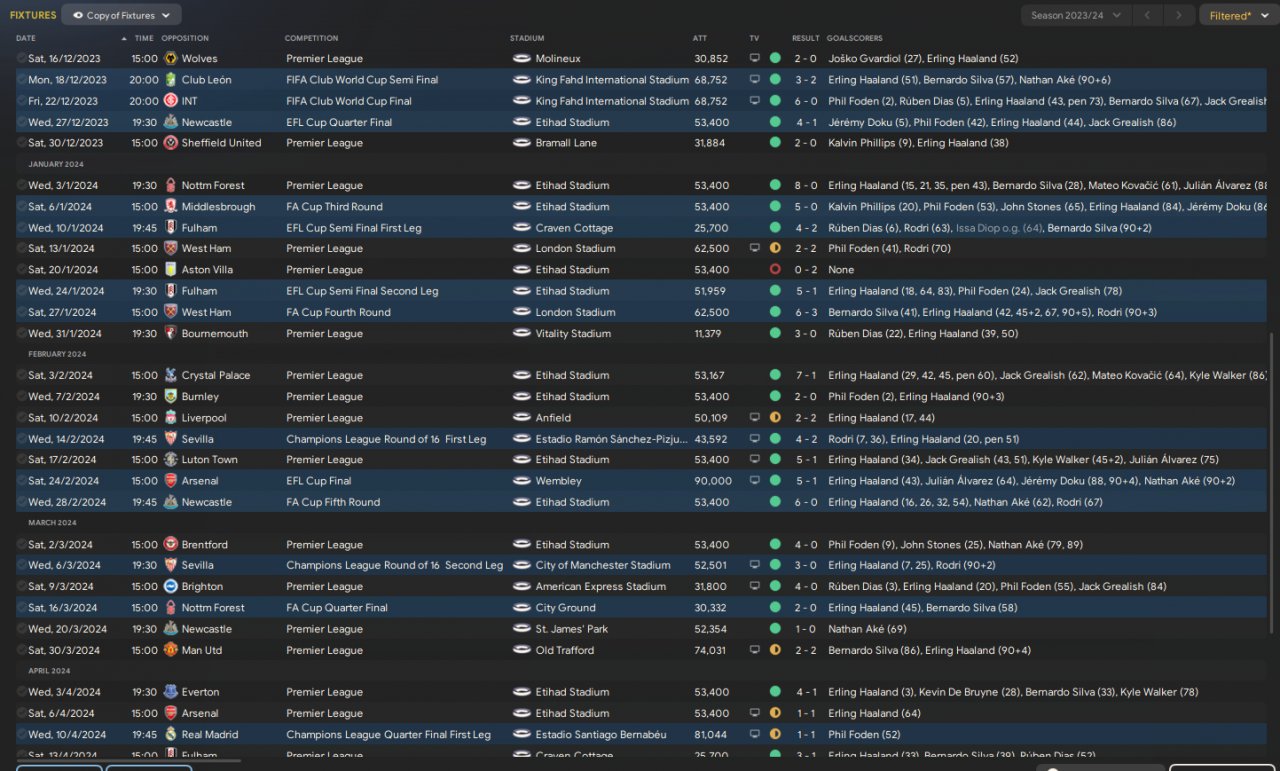The height and width of the screenshot is (771, 1280).
Task: Sort by the ATT column header
Action: coord(700,38)
